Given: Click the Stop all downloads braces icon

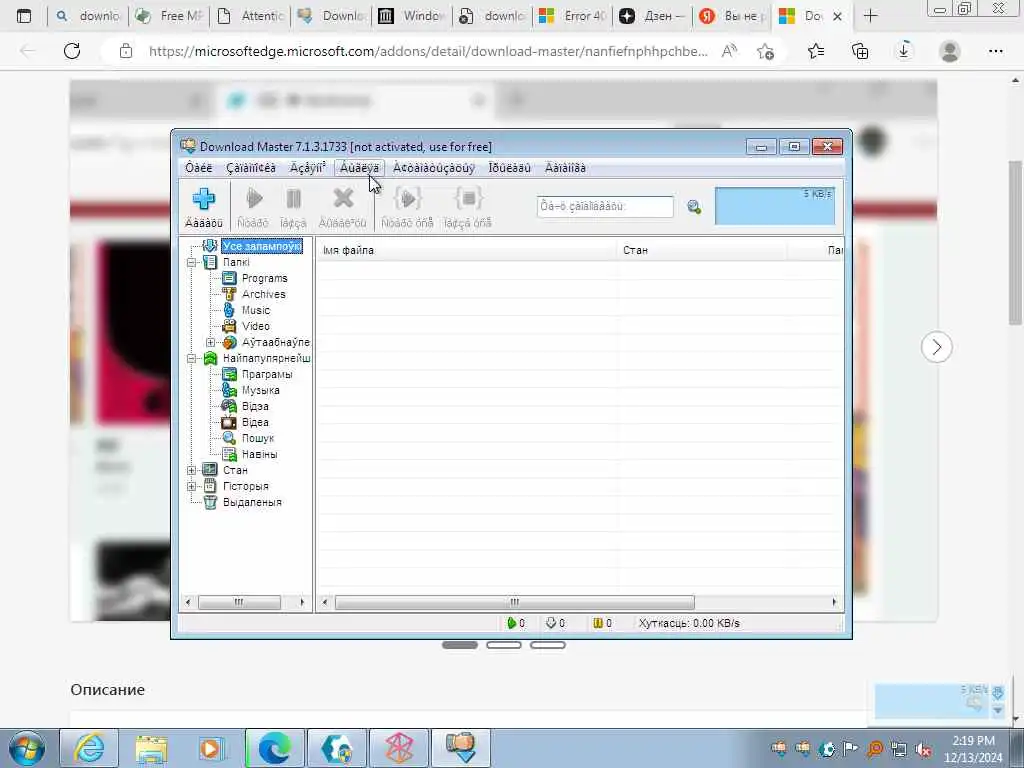Looking at the screenshot, I should [468, 199].
